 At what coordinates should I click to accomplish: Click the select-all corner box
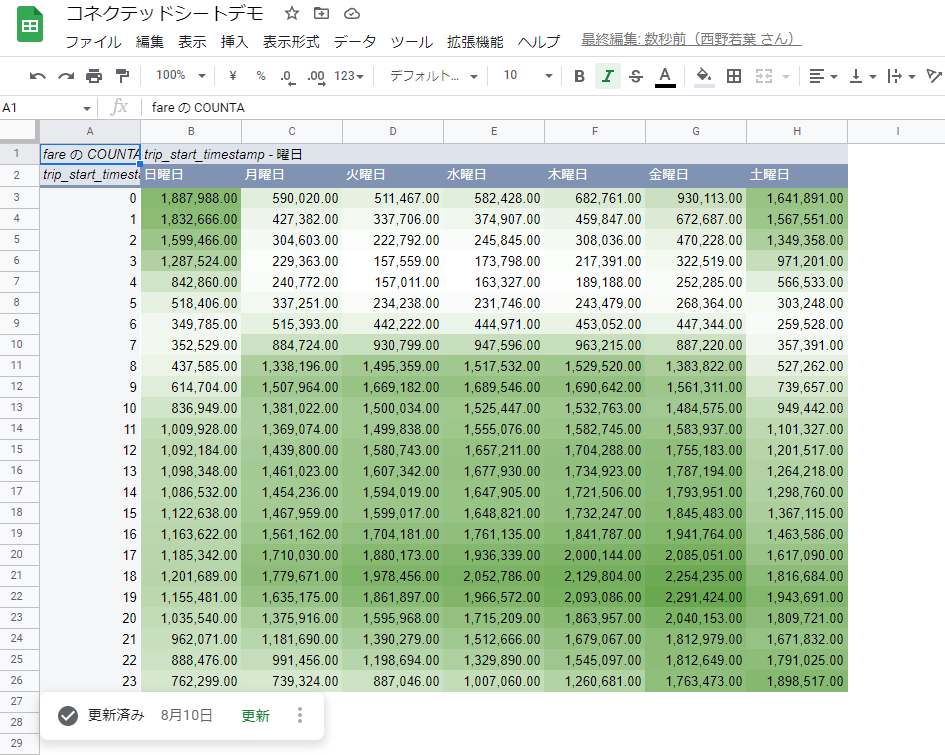(x=19, y=131)
